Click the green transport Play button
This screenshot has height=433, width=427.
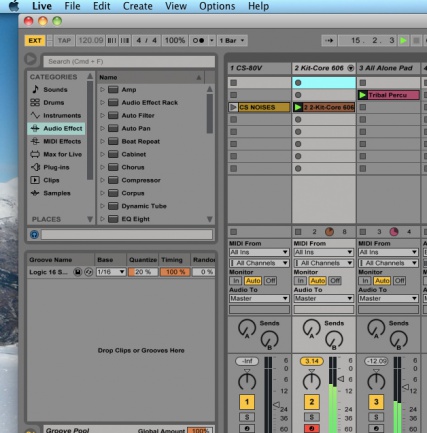pos(403,41)
